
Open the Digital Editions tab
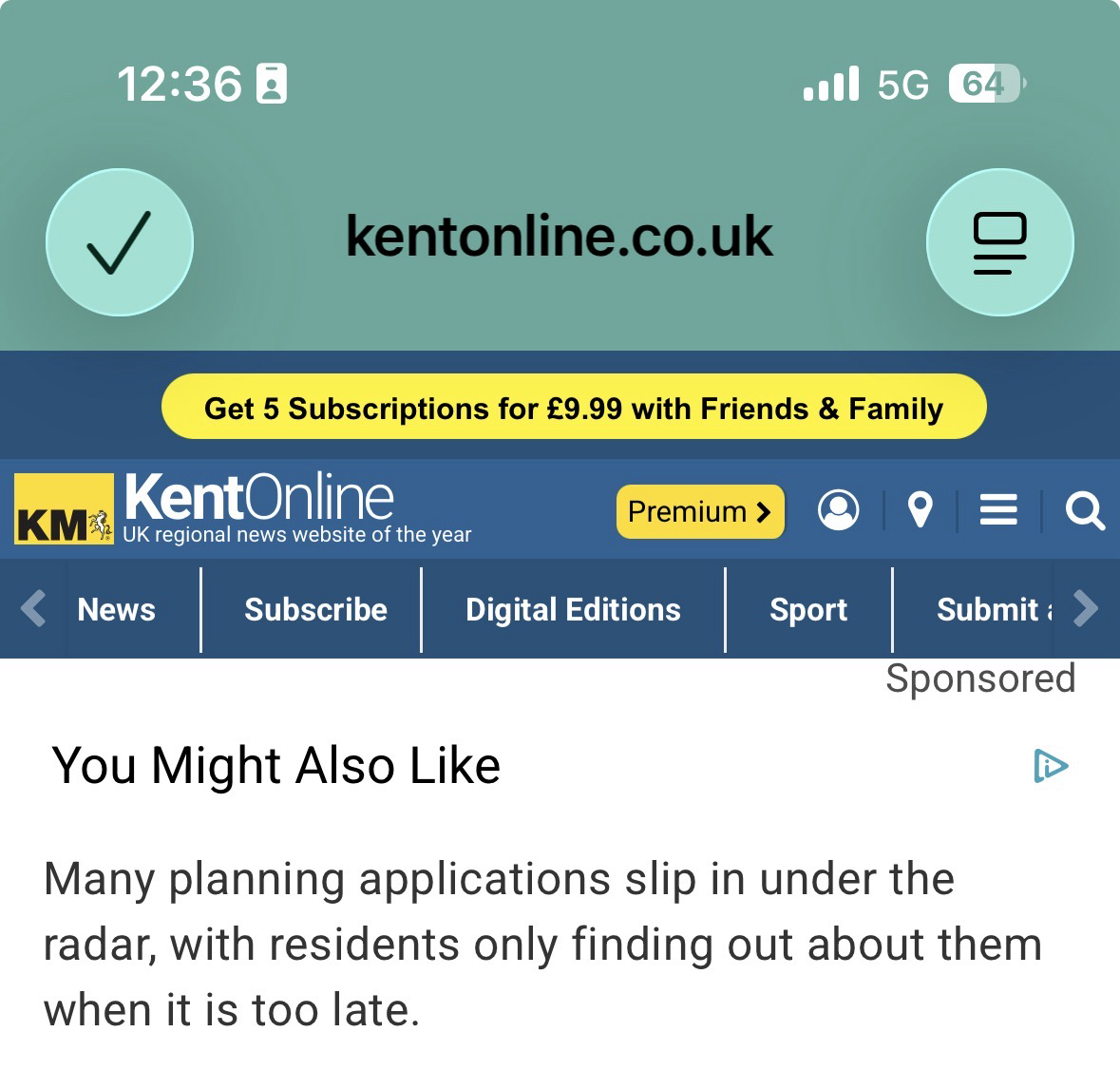pos(573,609)
